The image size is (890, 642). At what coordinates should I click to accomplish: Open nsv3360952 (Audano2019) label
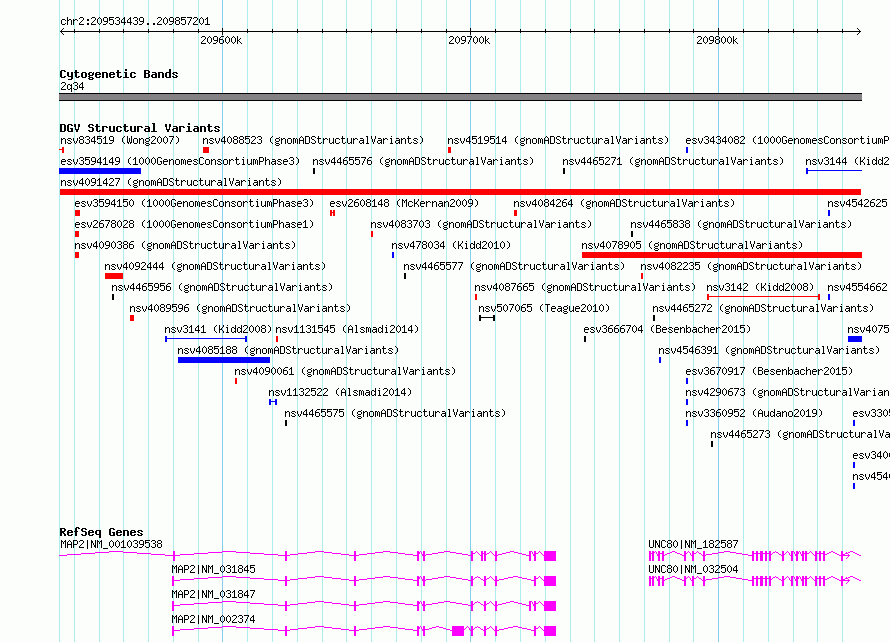tap(754, 413)
